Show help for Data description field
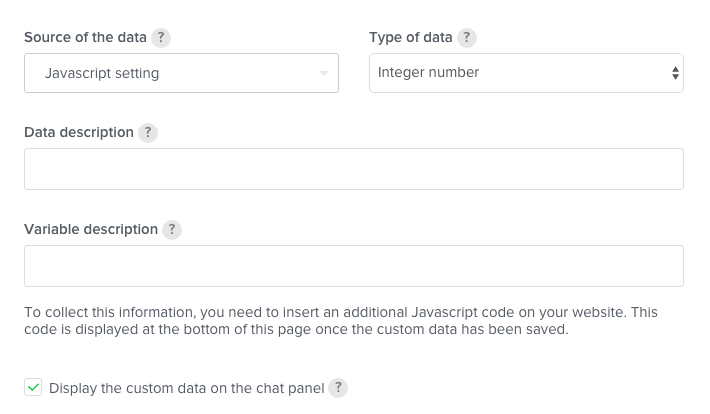The height and width of the screenshot is (414, 710). pos(148,133)
